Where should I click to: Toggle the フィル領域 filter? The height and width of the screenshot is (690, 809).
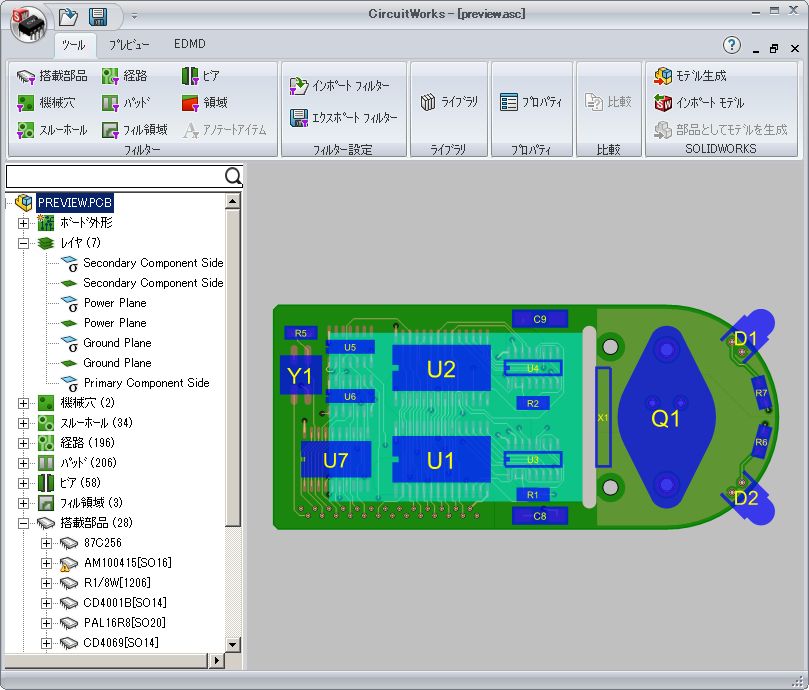tap(135, 130)
